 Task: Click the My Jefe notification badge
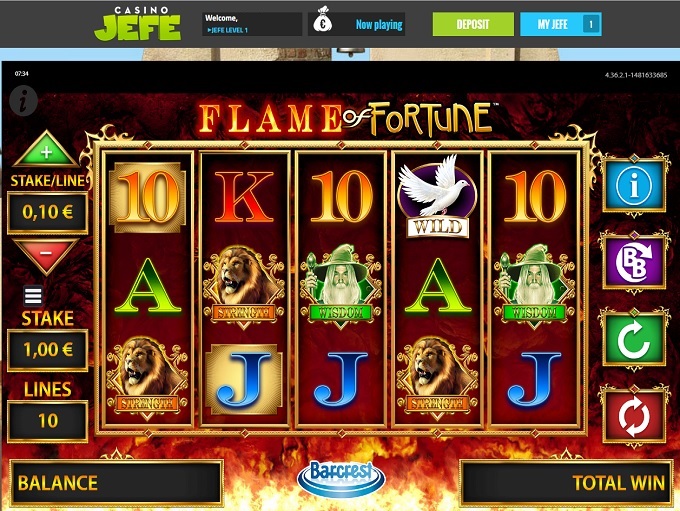click(590, 24)
